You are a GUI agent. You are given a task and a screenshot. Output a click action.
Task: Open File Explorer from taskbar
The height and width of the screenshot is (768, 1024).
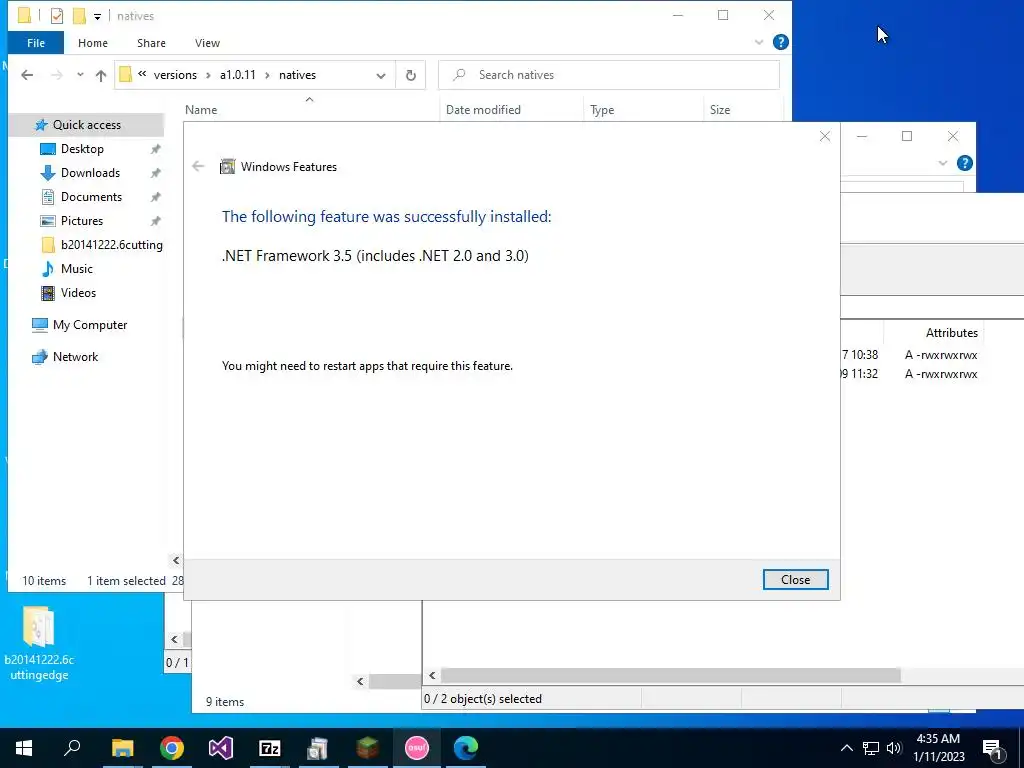[122, 748]
